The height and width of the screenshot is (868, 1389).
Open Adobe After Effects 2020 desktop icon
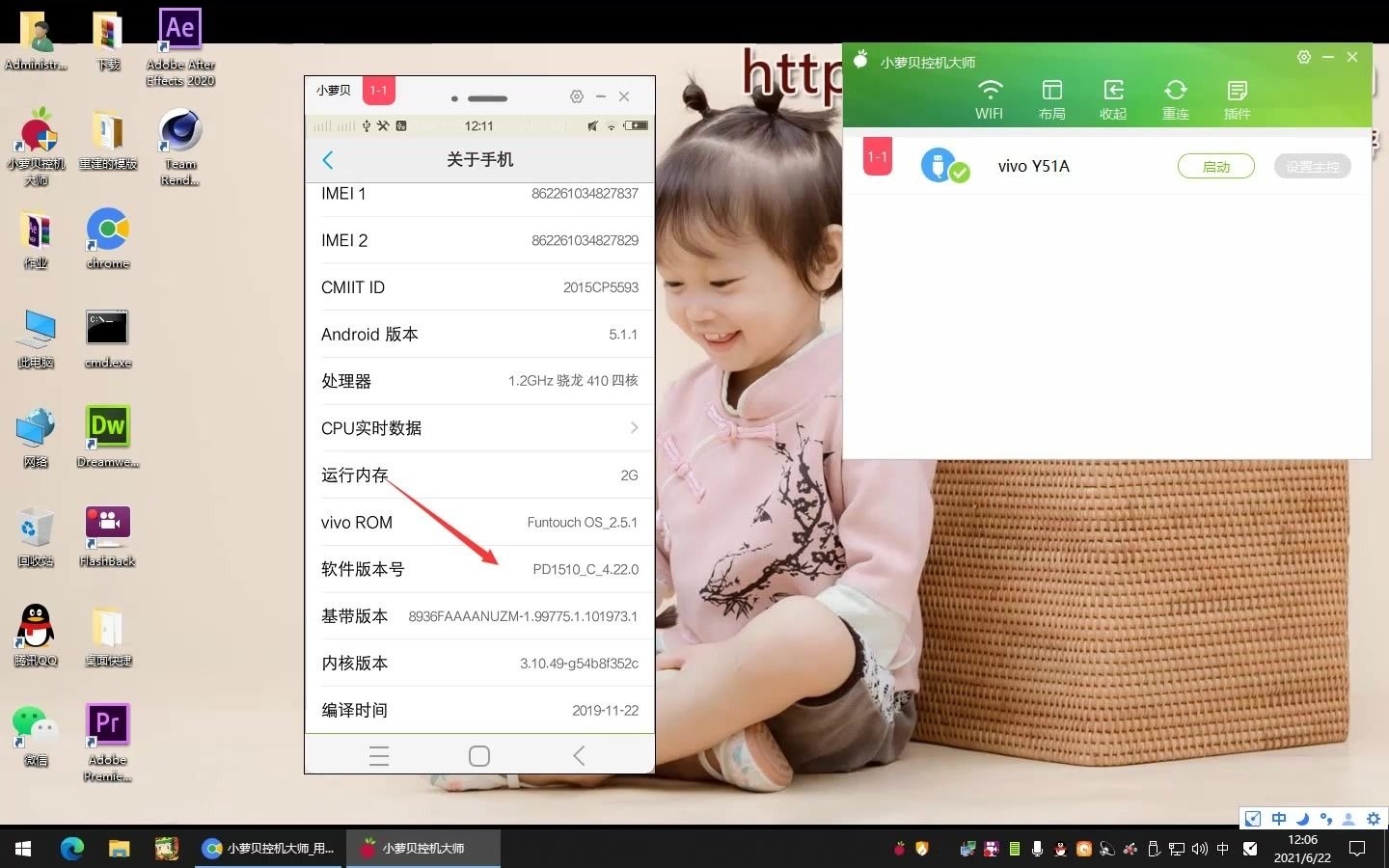point(180,46)
